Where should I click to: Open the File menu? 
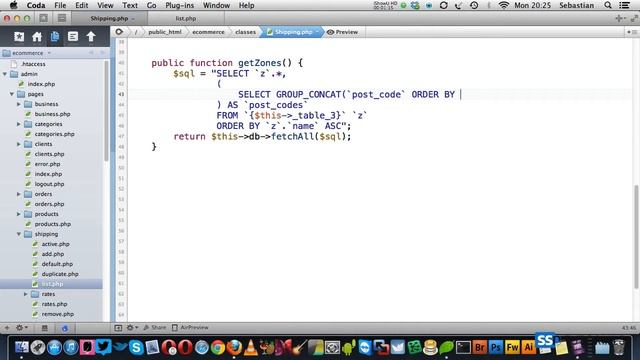[x=60, y=5]
